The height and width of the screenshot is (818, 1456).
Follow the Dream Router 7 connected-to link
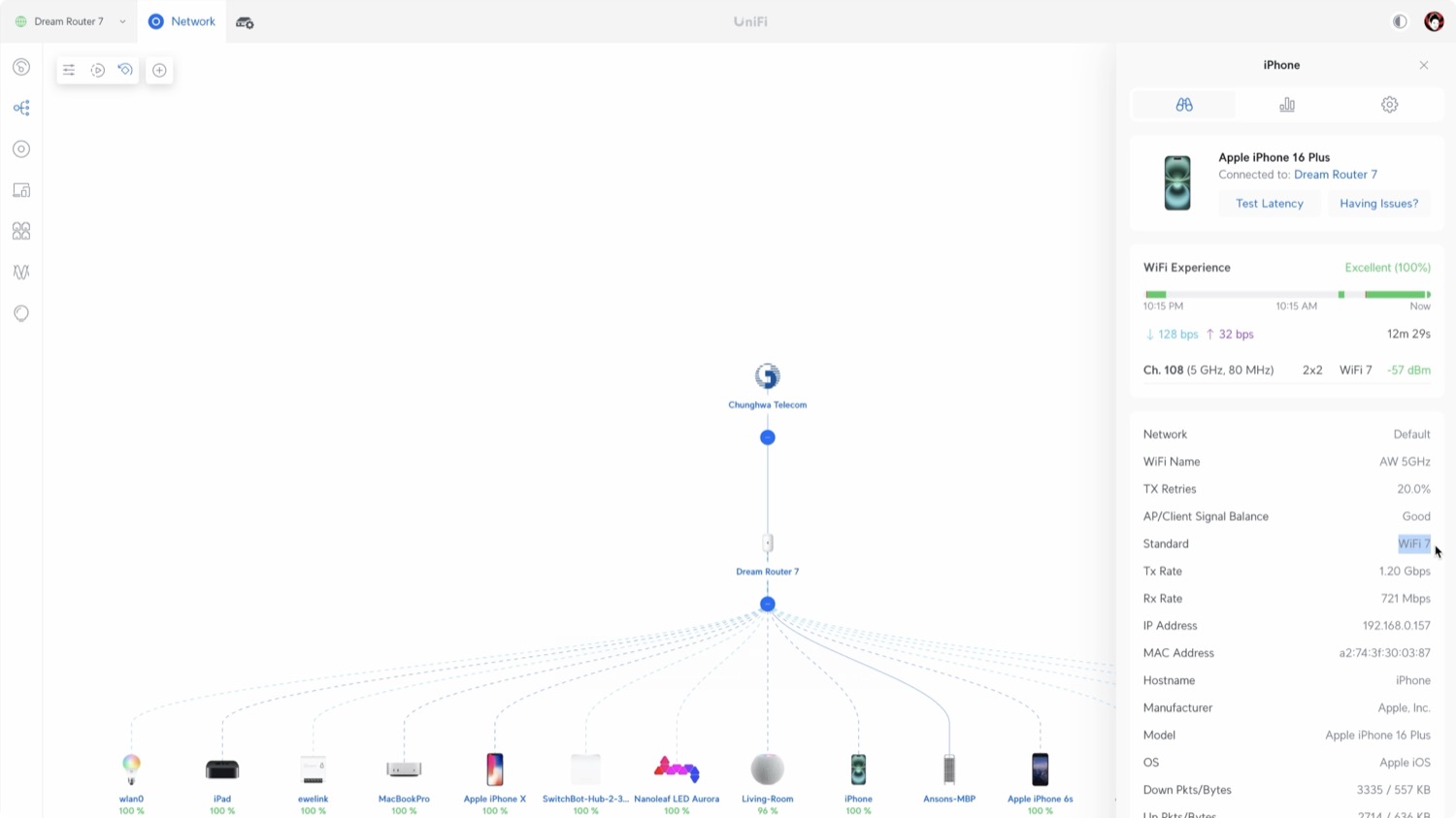point(1335,175)
